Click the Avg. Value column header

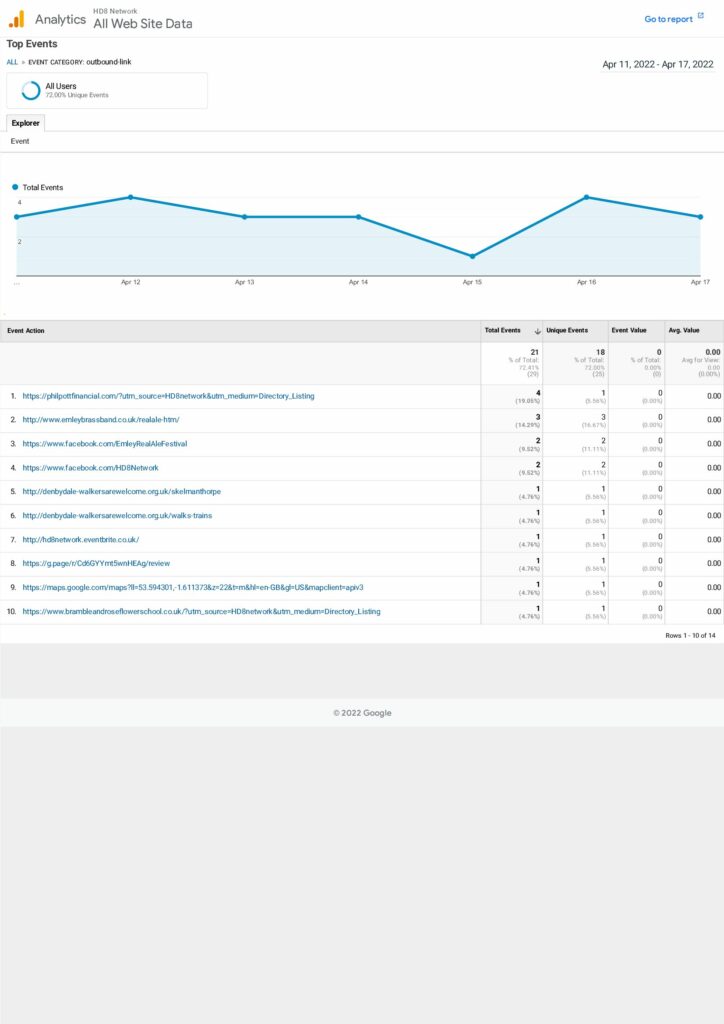pos(684,331)
